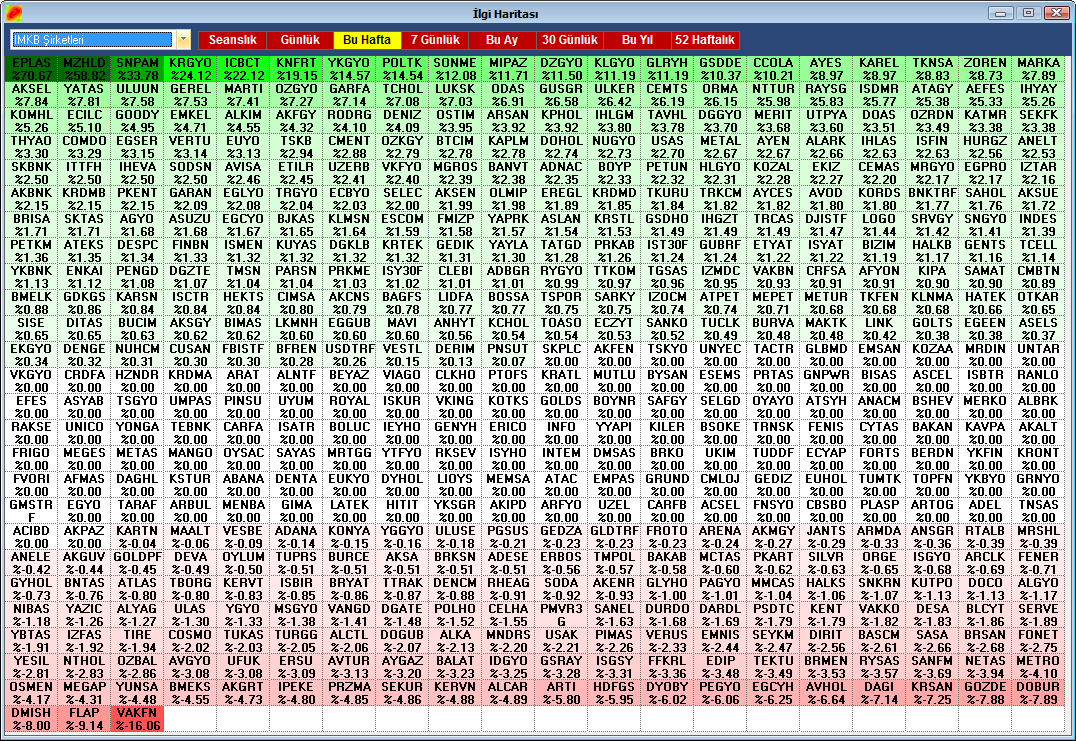This screenshot has width=1076, height=741.
Task: Click the IHYAY stock cell
Action: tap(1038, 95)
